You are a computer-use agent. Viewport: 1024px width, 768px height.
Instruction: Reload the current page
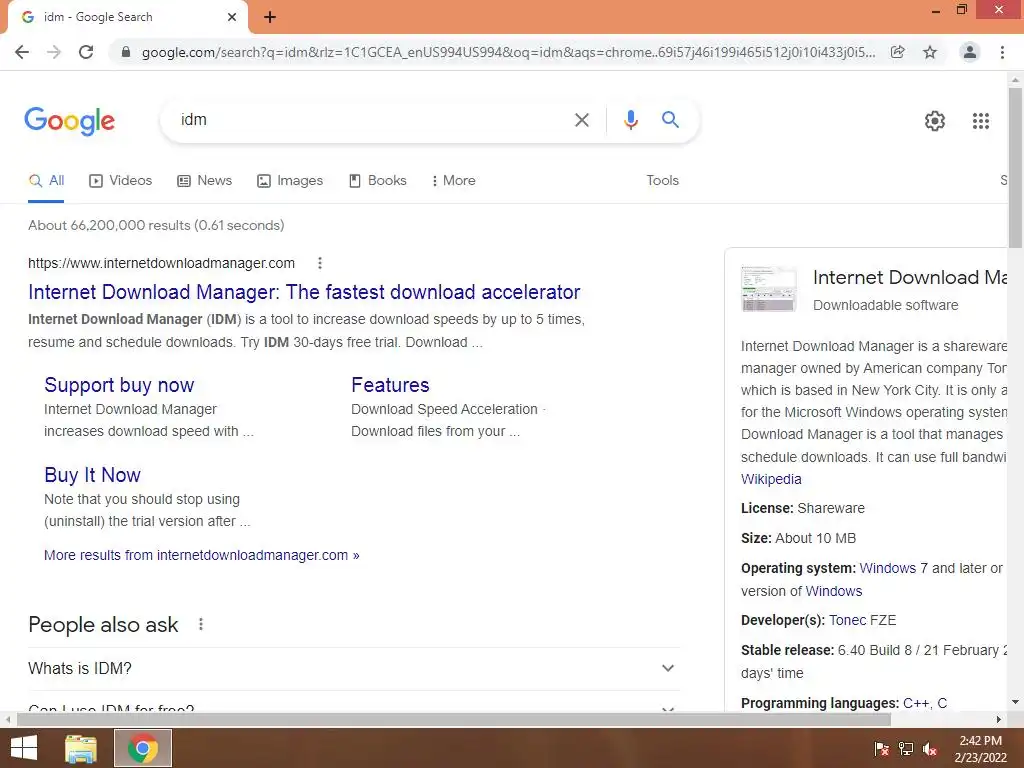(86, 52)
